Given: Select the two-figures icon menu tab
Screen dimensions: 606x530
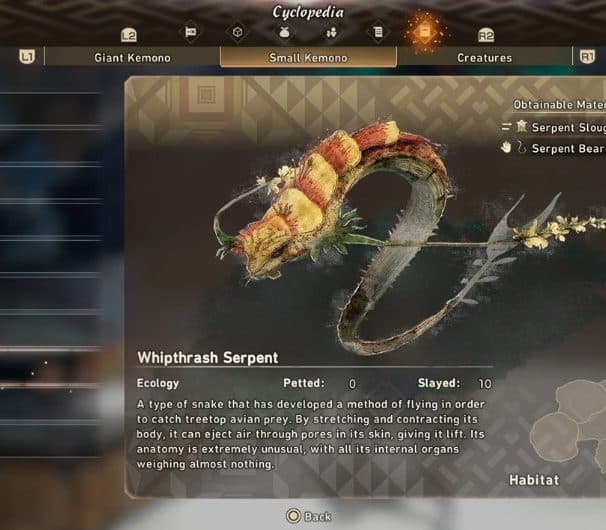Looking at the screenshot, I should tap(331, 32).
